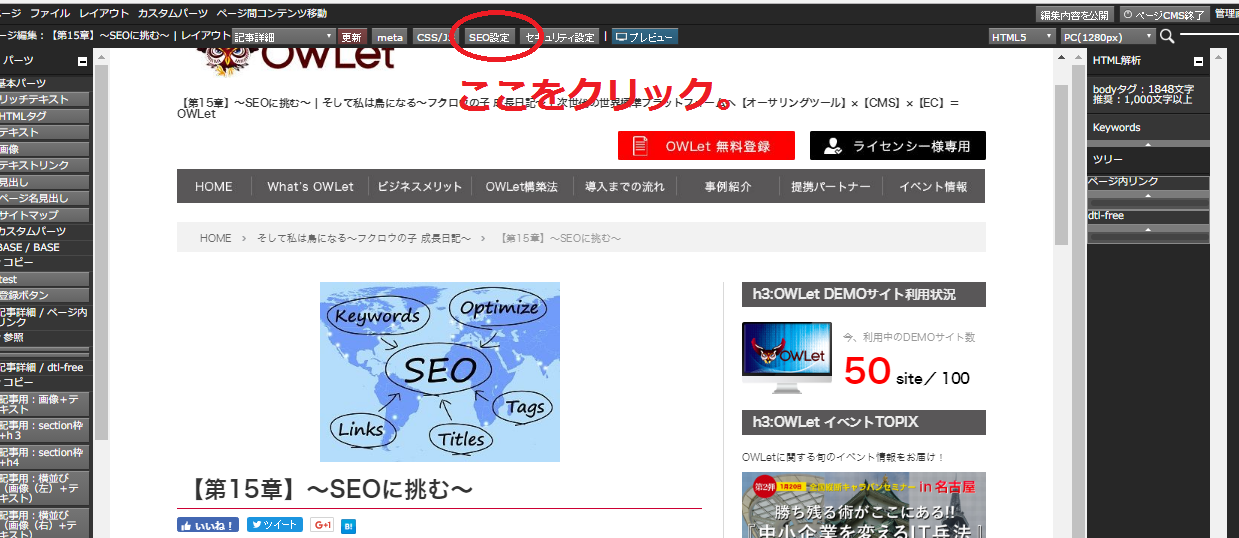Select 記事用:section枠+h3 part
1239x538 pixels.
44,431
